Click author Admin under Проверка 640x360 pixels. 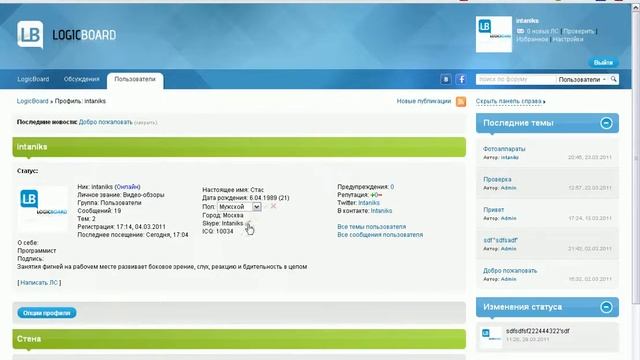click(x=509, y=188)
